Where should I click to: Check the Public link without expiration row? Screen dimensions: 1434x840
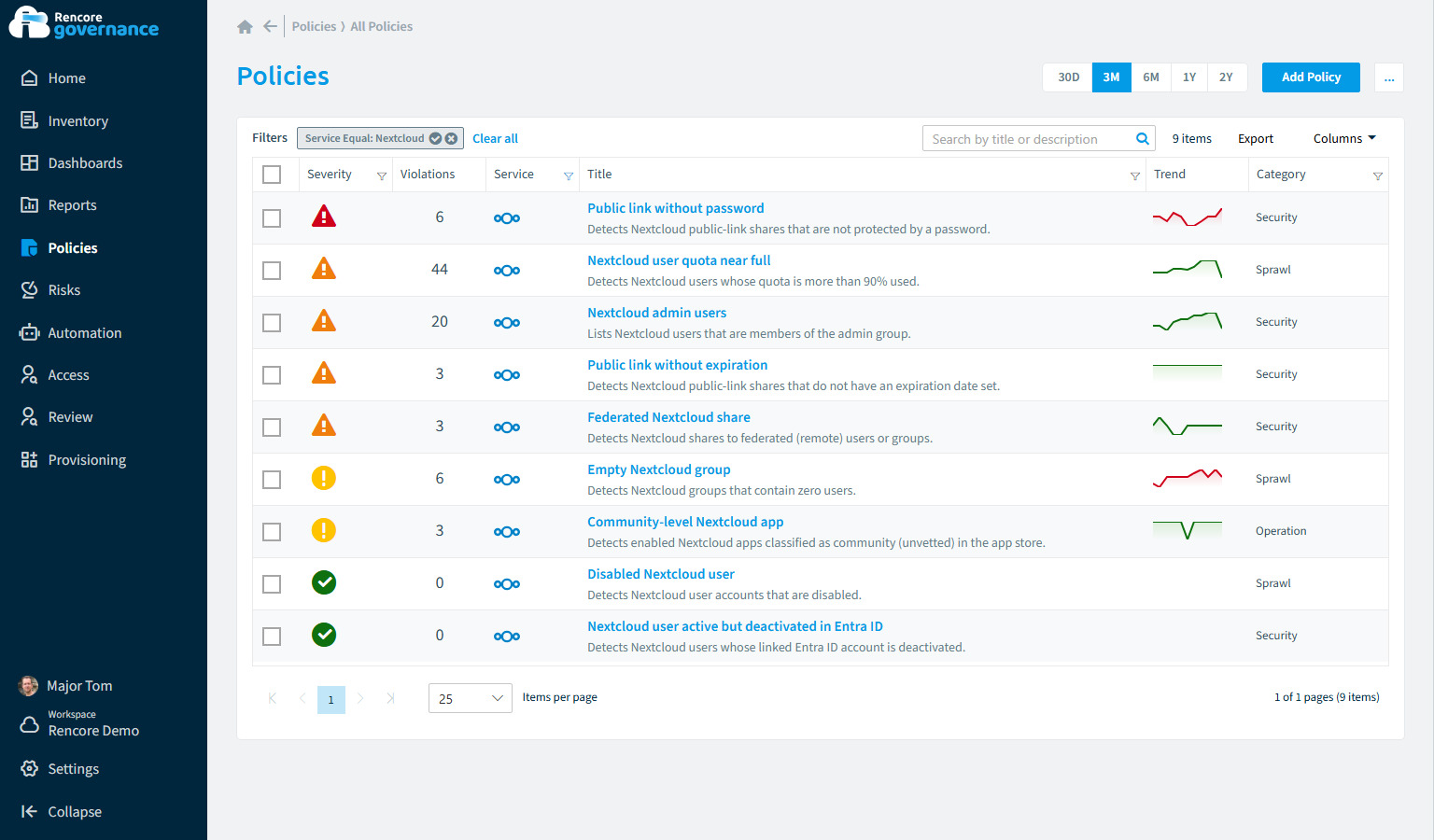coord(272,375)
